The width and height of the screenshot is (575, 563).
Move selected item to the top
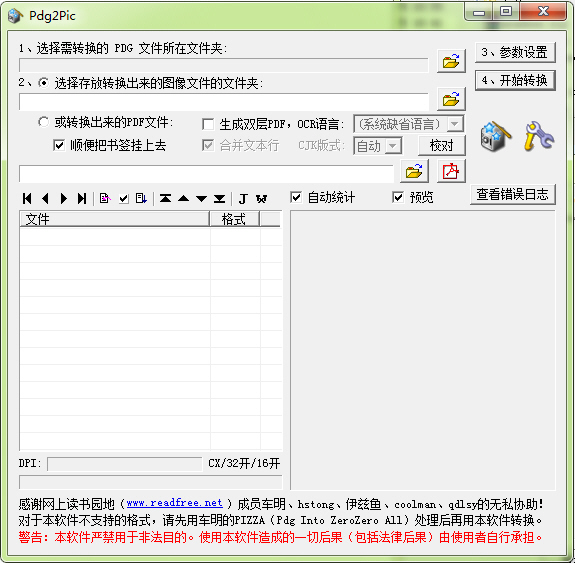tap(165, 198)
